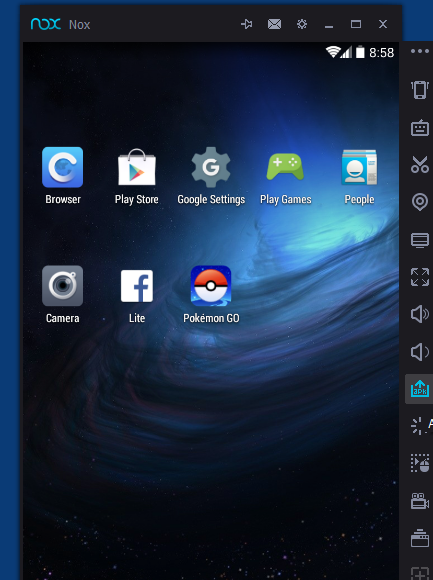Click the Add APK file button
Image resolution: width=433 pixels, height=580 pixels.
tap(420, 389)
